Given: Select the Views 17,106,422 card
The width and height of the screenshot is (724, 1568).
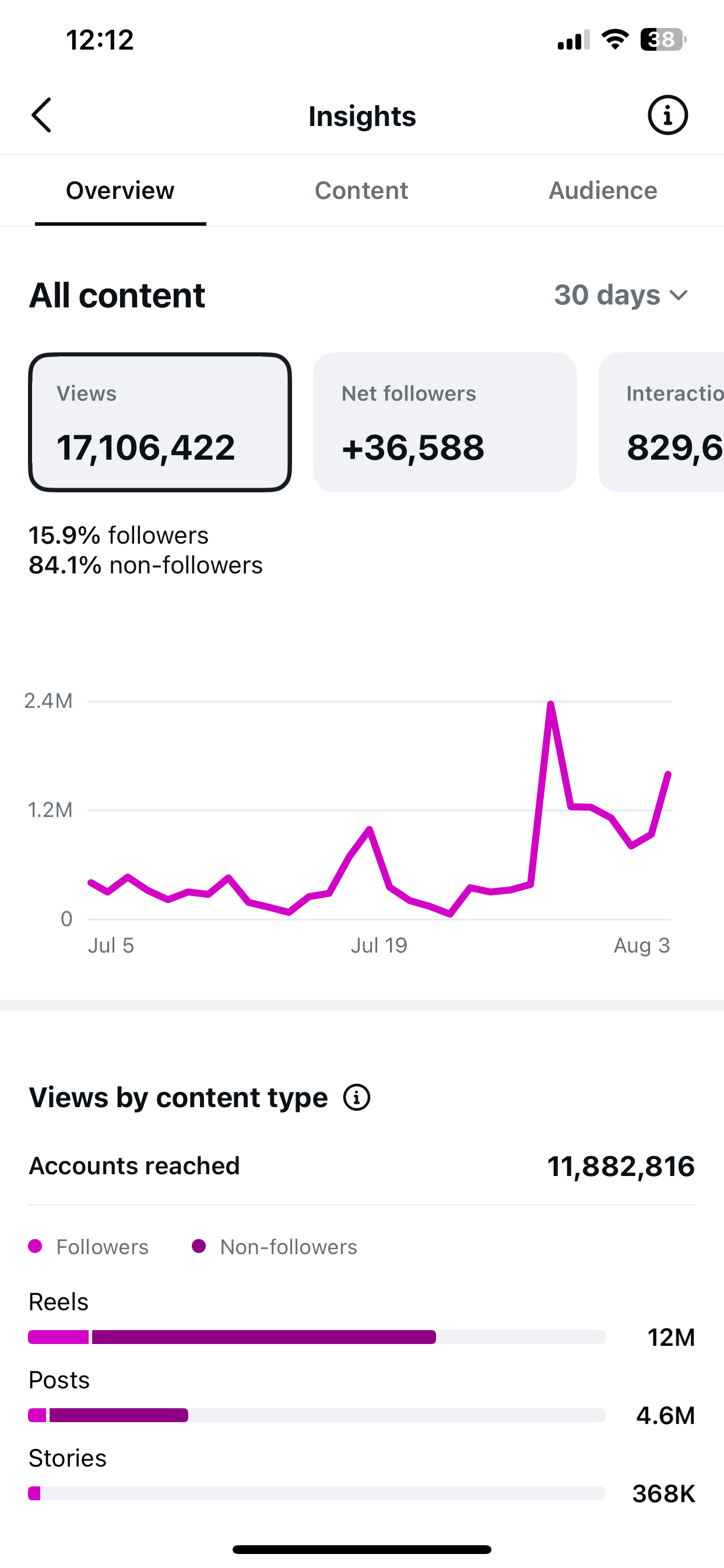Looking at the screenshot, I should pos(160,422).
